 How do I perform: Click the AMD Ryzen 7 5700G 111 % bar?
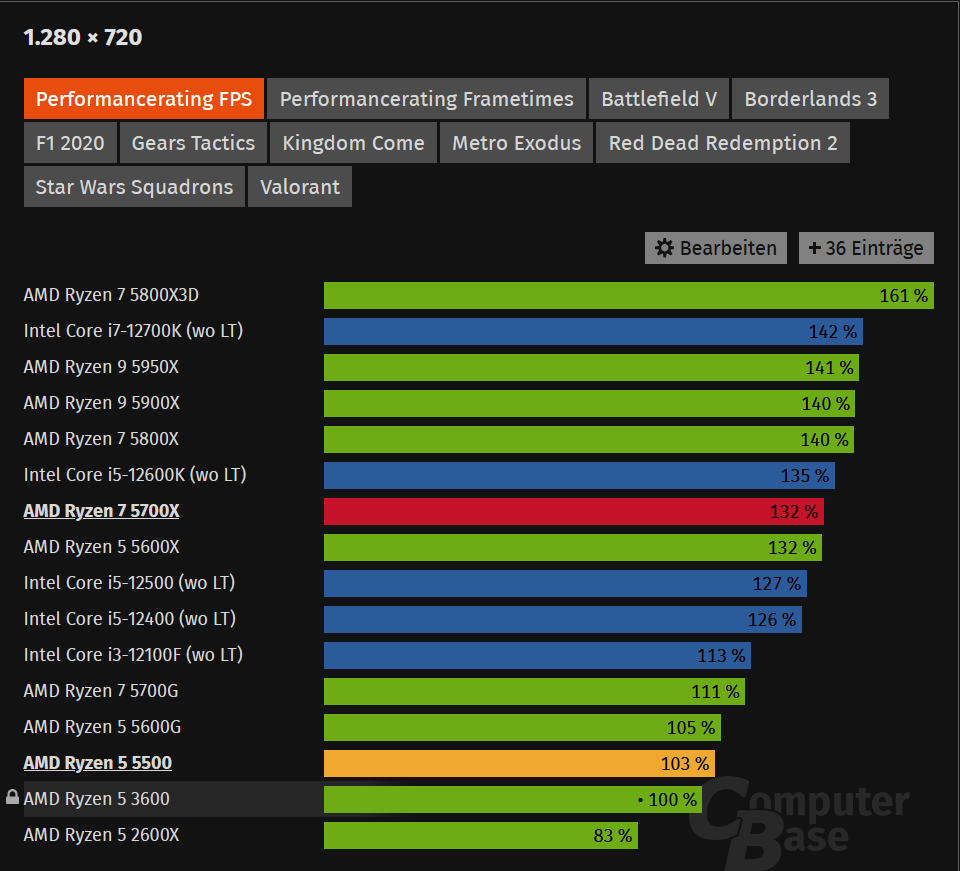[534, 692]
